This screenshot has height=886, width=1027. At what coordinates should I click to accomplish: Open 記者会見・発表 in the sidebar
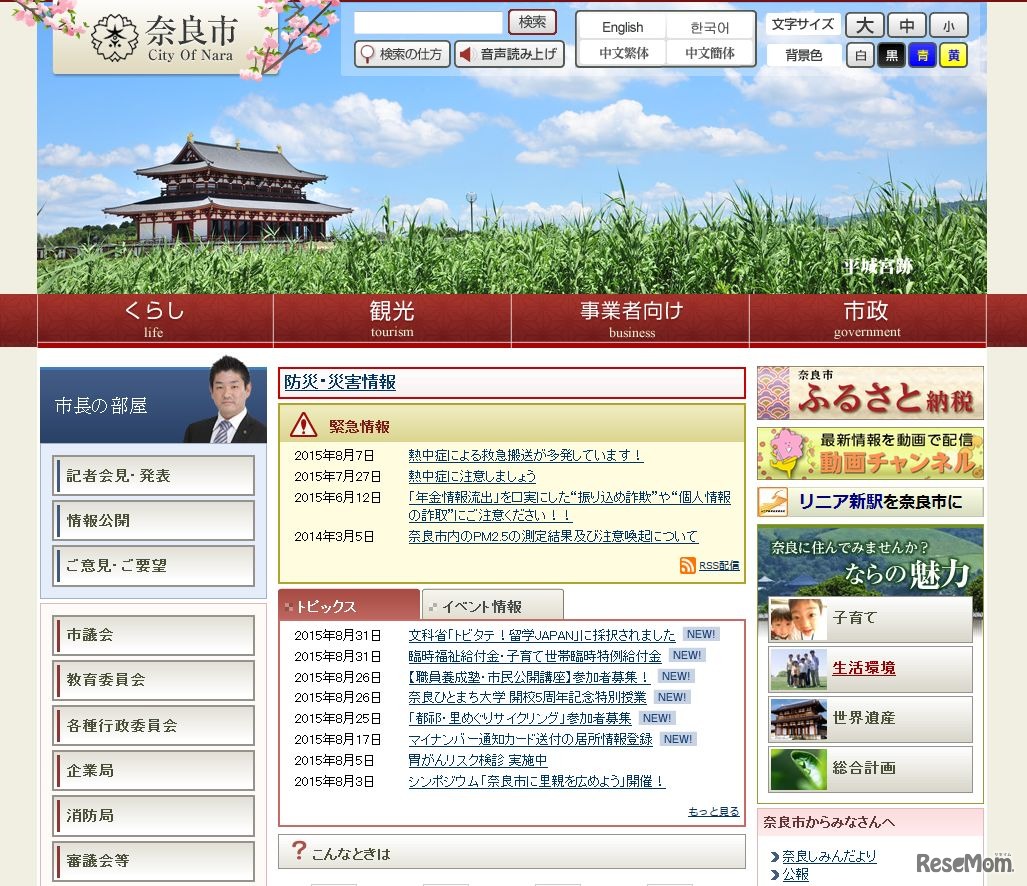(x=153, y=475)
